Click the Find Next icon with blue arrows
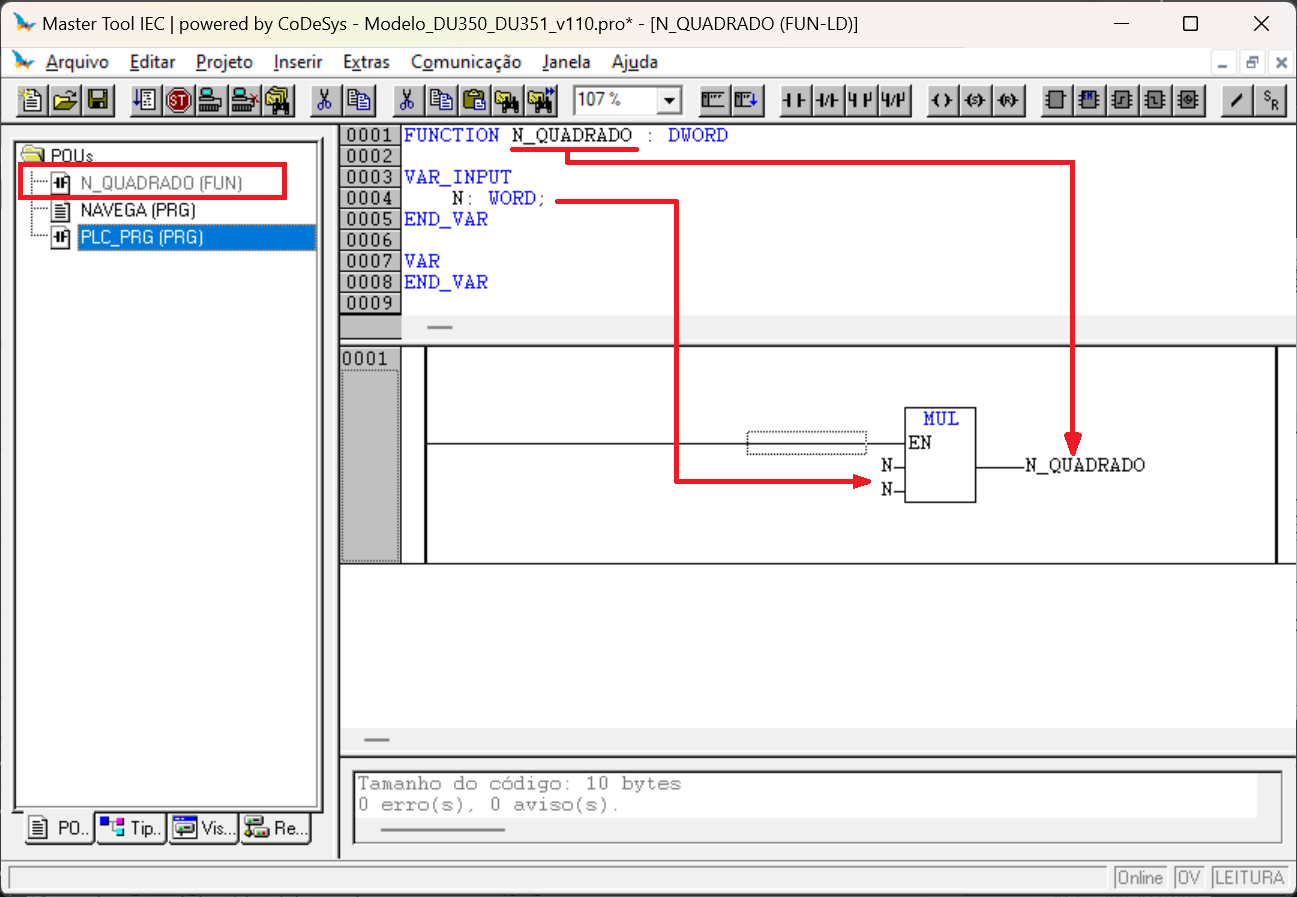Screen dimensions: 1297x897 (541, 100)
